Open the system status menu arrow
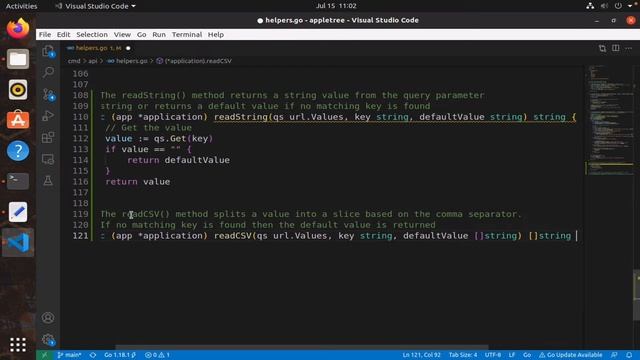The height and width of the screenshot is (360, 640). [x=630, y=6]
